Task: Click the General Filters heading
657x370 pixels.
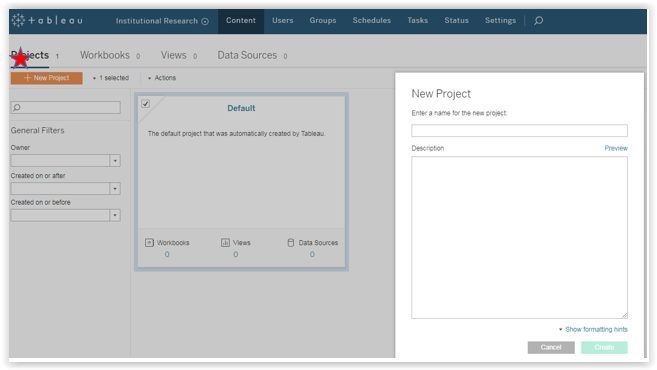Action: click(38, 131)
